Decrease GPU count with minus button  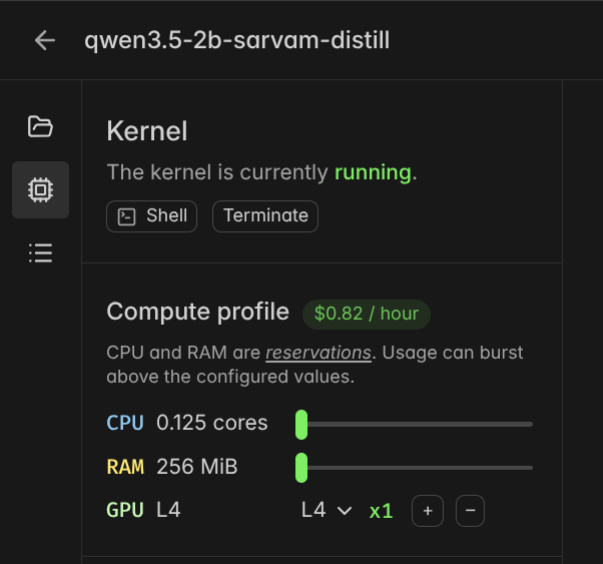coord(470,511)
